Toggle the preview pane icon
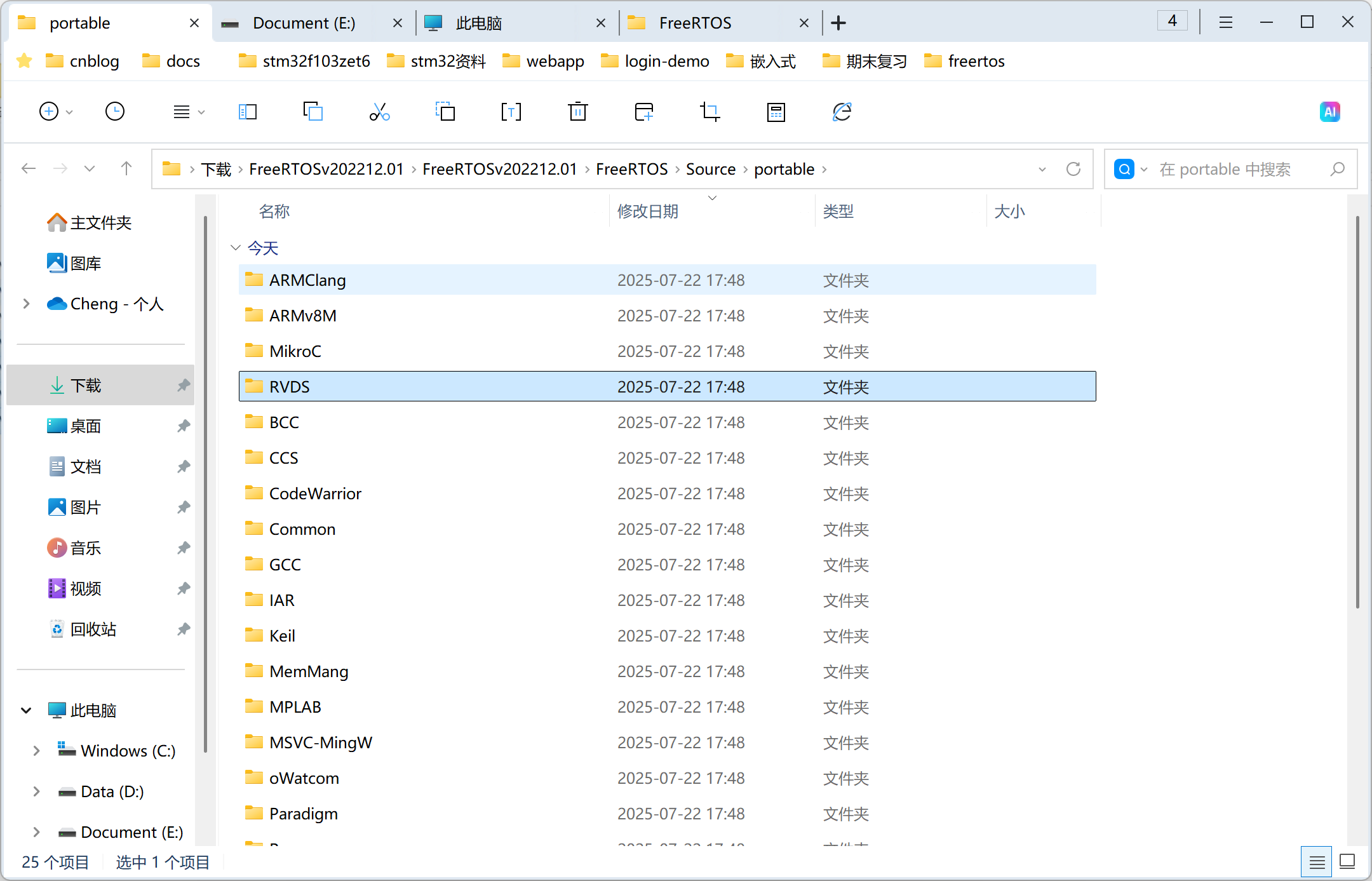Viewport: 1372px width, 881px height. click(x=247, y=112)
